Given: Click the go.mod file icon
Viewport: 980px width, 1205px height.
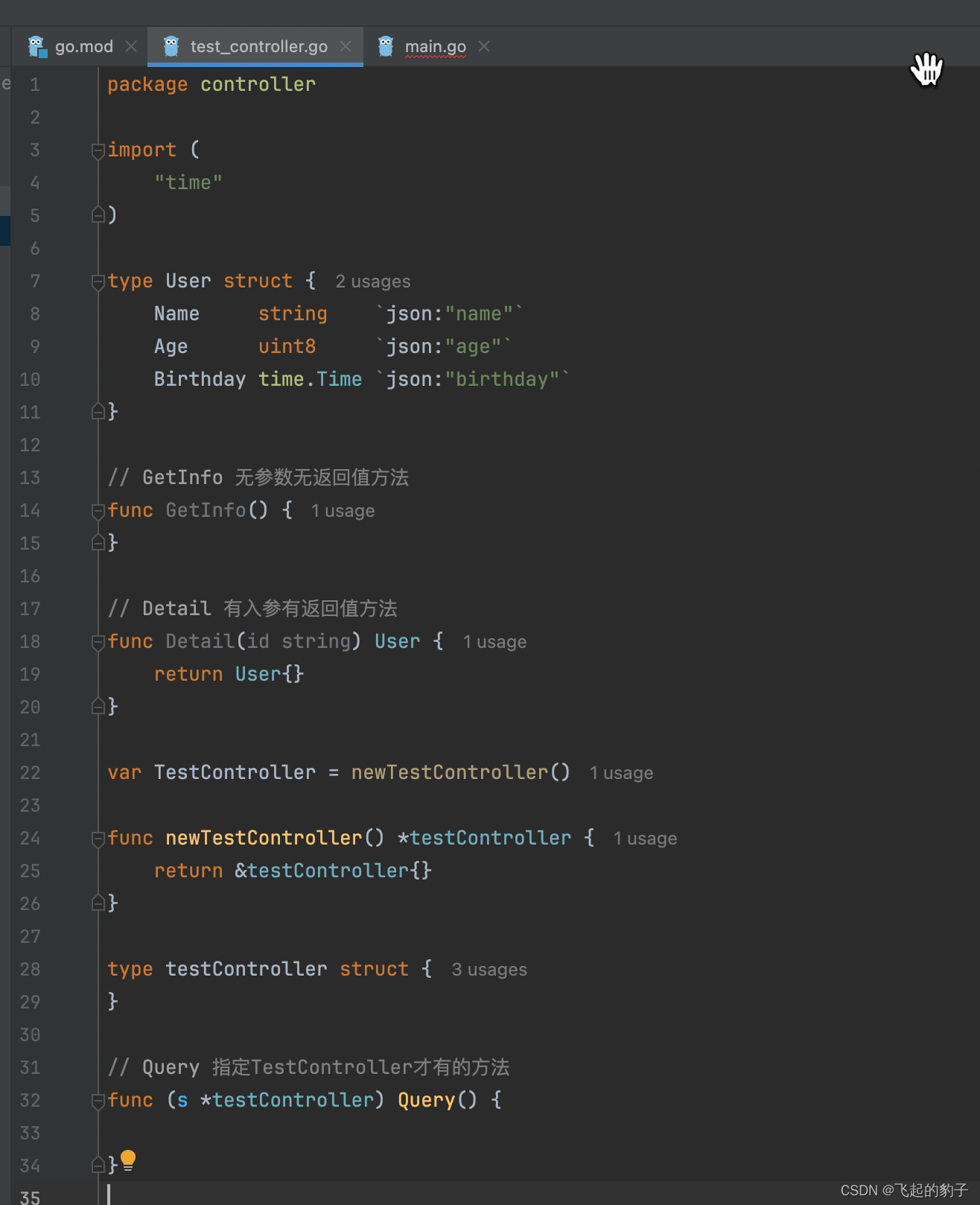Looking at the screenshot, I should [37, 46].
